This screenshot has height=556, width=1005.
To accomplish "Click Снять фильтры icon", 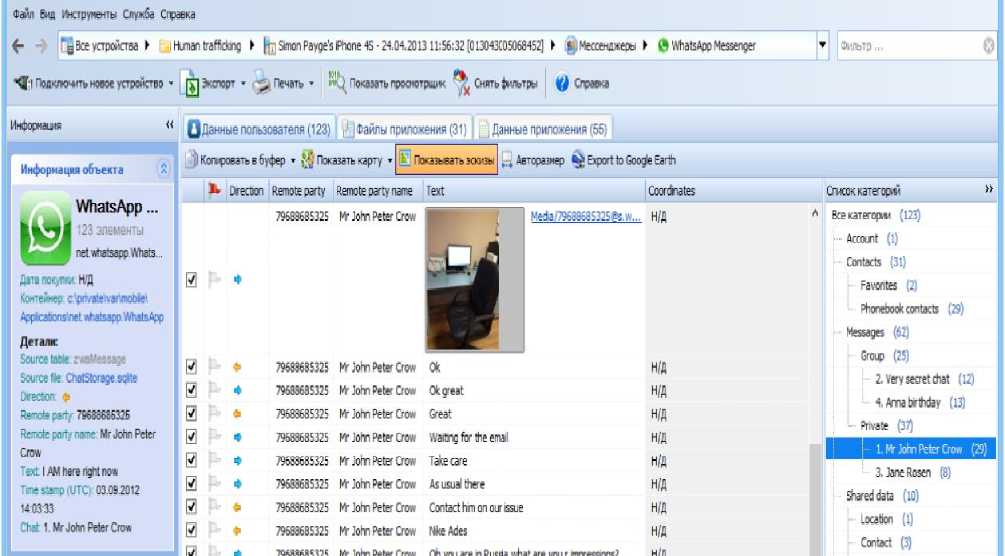I will [x=461, y=83].
